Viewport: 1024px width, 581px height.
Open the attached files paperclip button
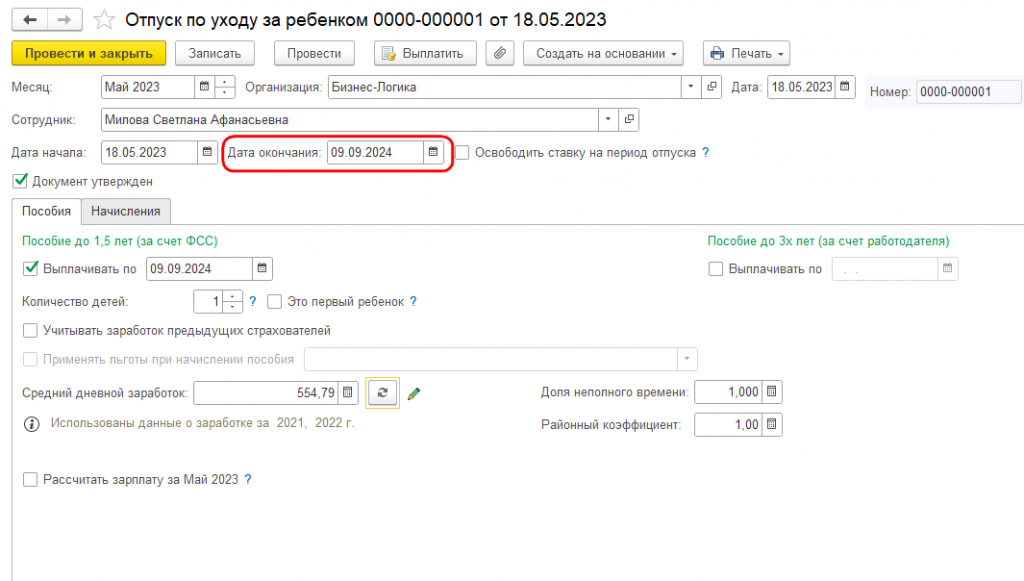pyautogui.click(x=500, y=54)
